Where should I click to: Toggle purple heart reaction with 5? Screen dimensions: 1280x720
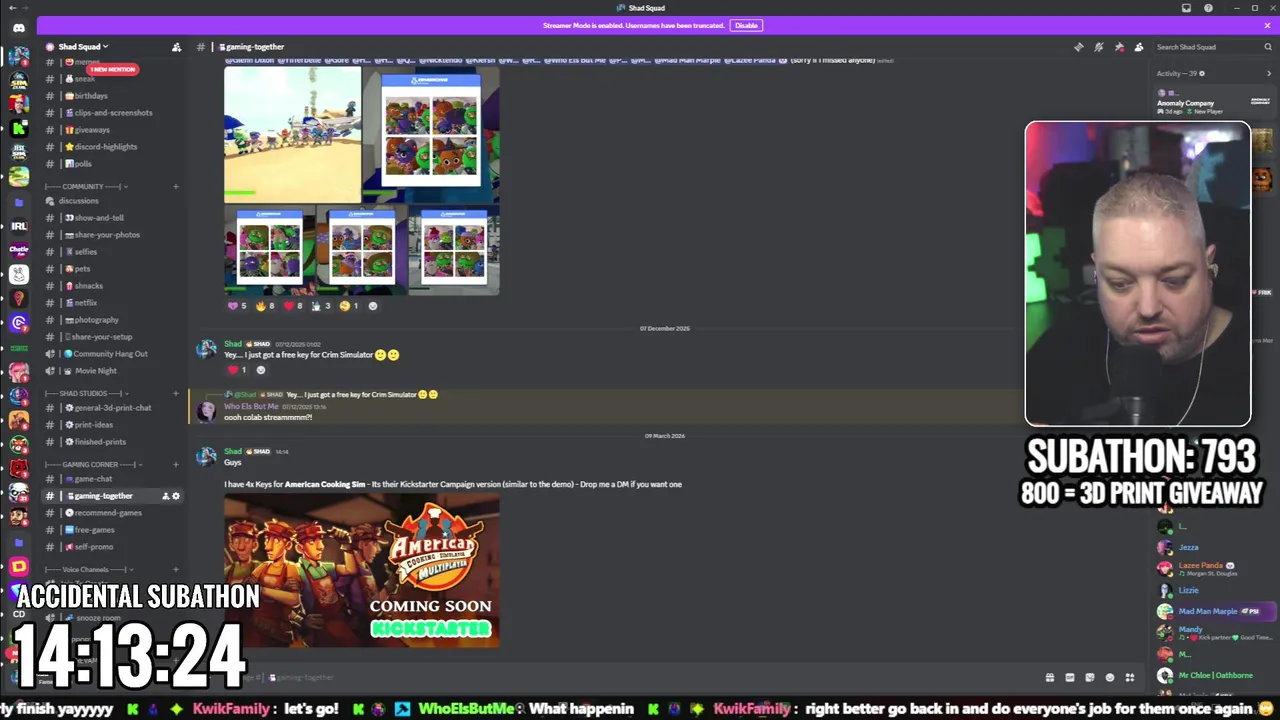237,306
